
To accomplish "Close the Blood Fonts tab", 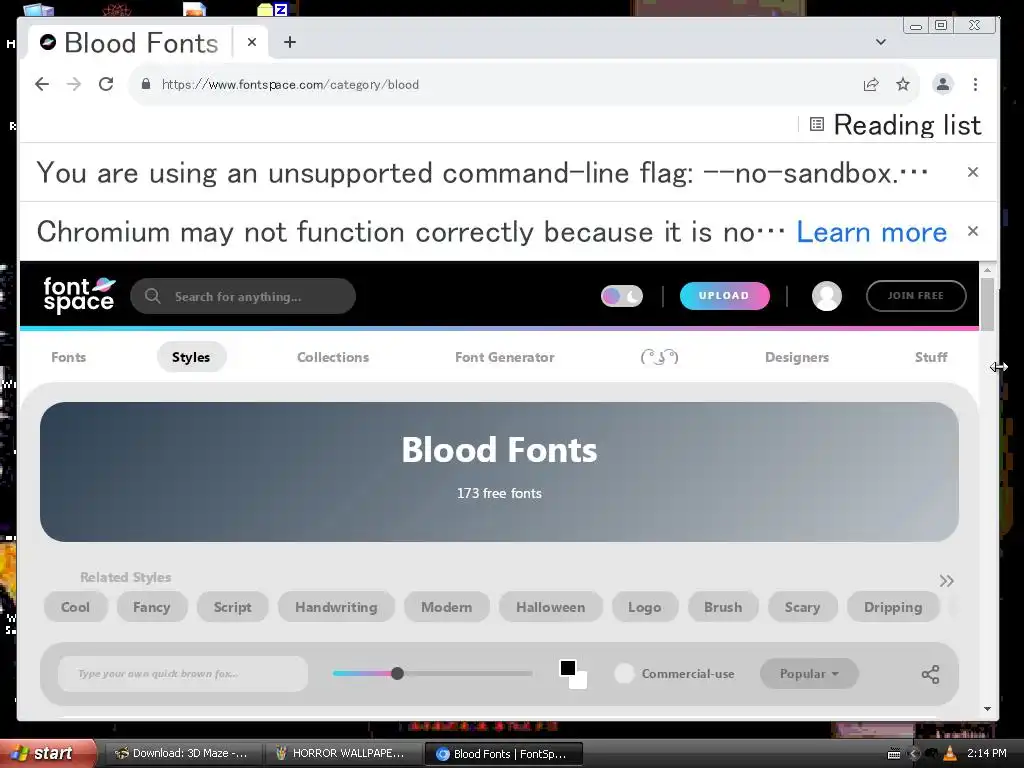I will 251,42.
